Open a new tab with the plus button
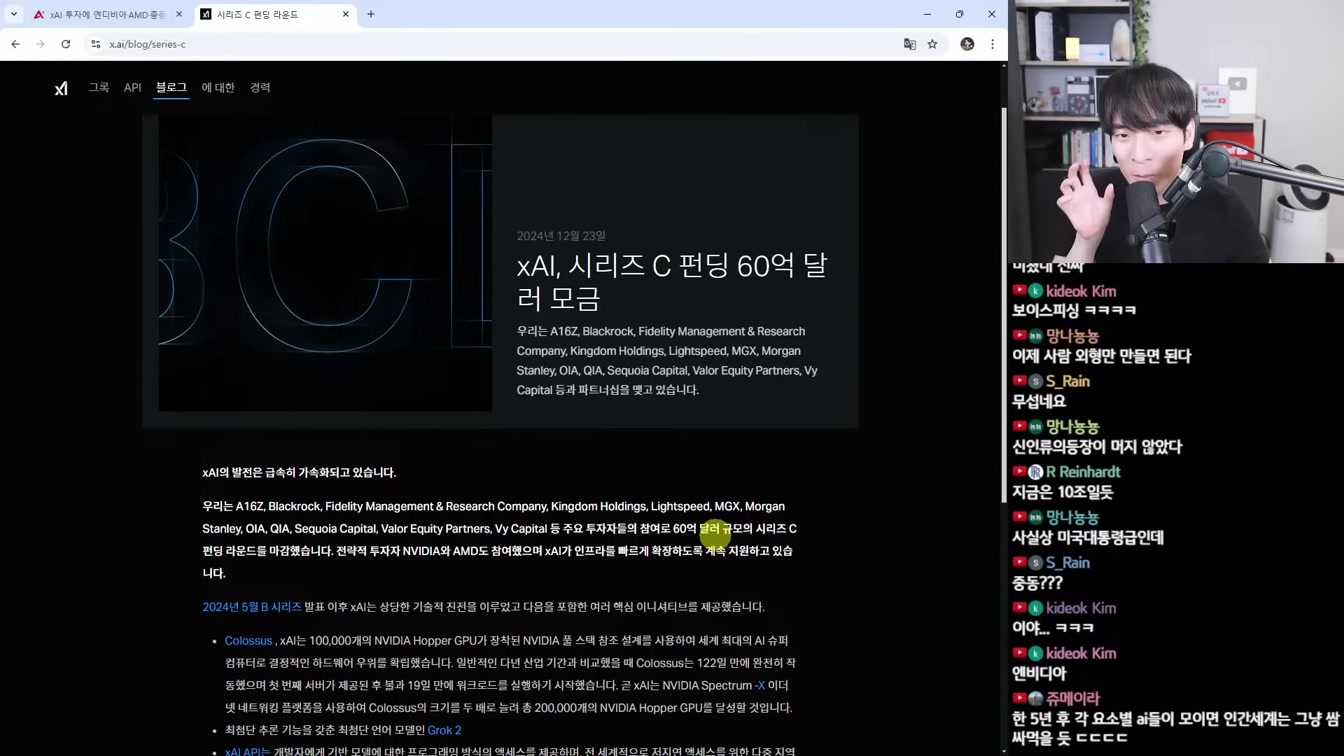The image size is (1344, 756). [x=371, y=14]
